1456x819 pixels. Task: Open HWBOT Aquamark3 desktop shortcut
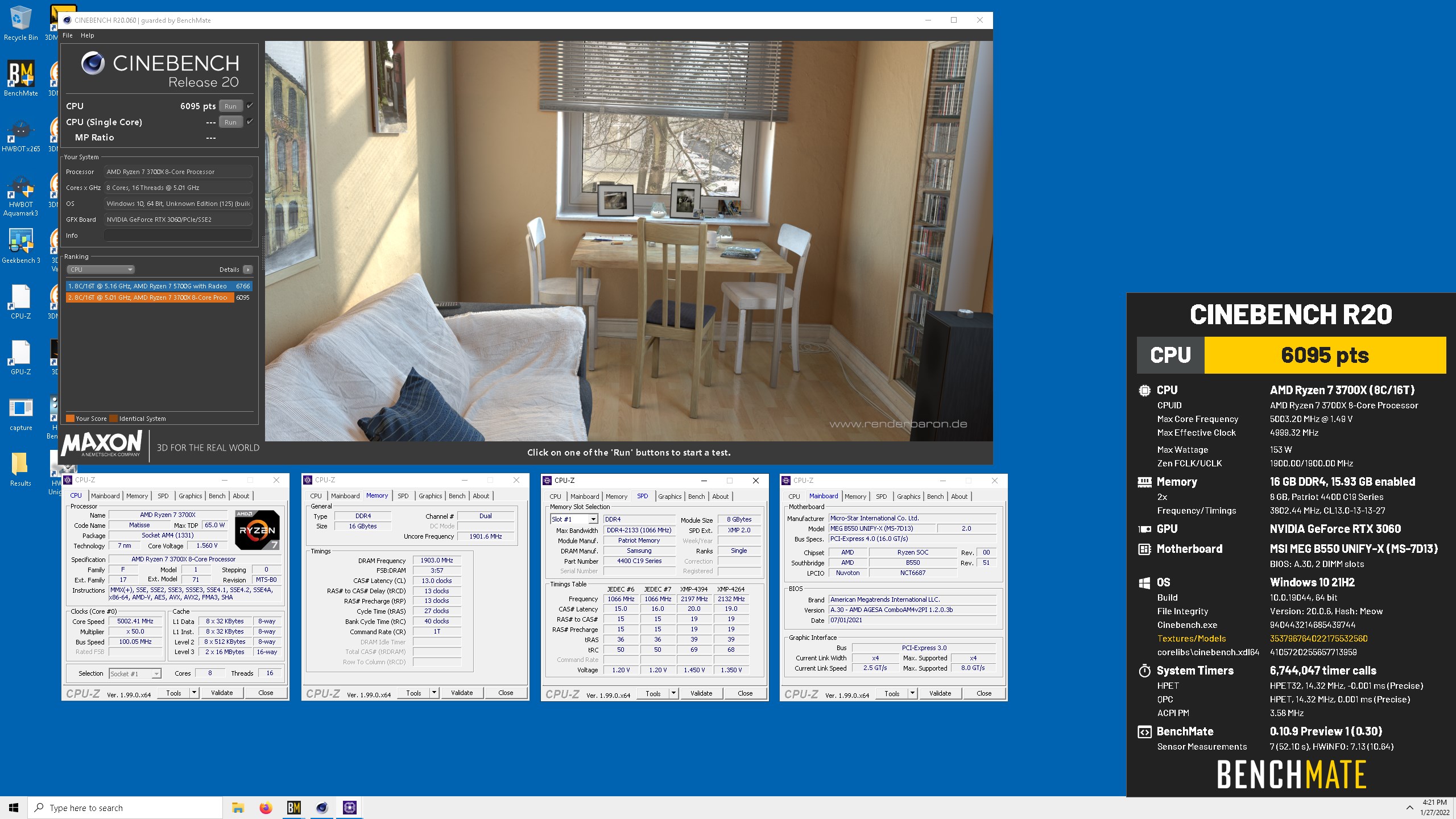20,196
